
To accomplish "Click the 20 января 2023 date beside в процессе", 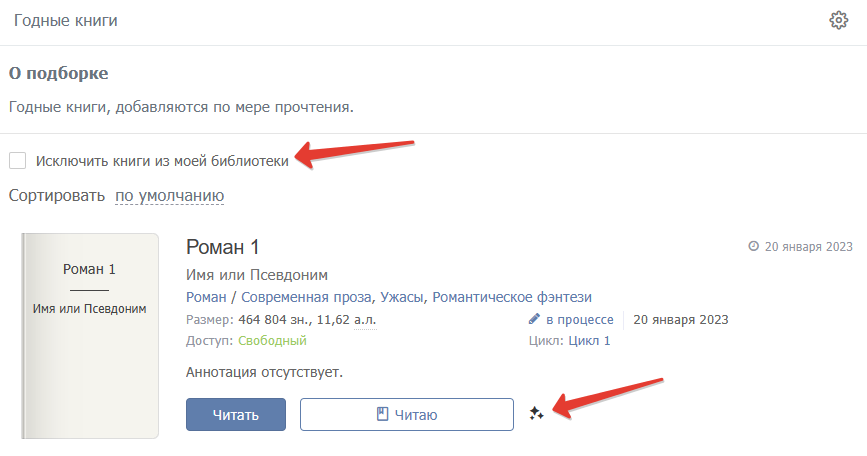I will [x=681, y=319].
